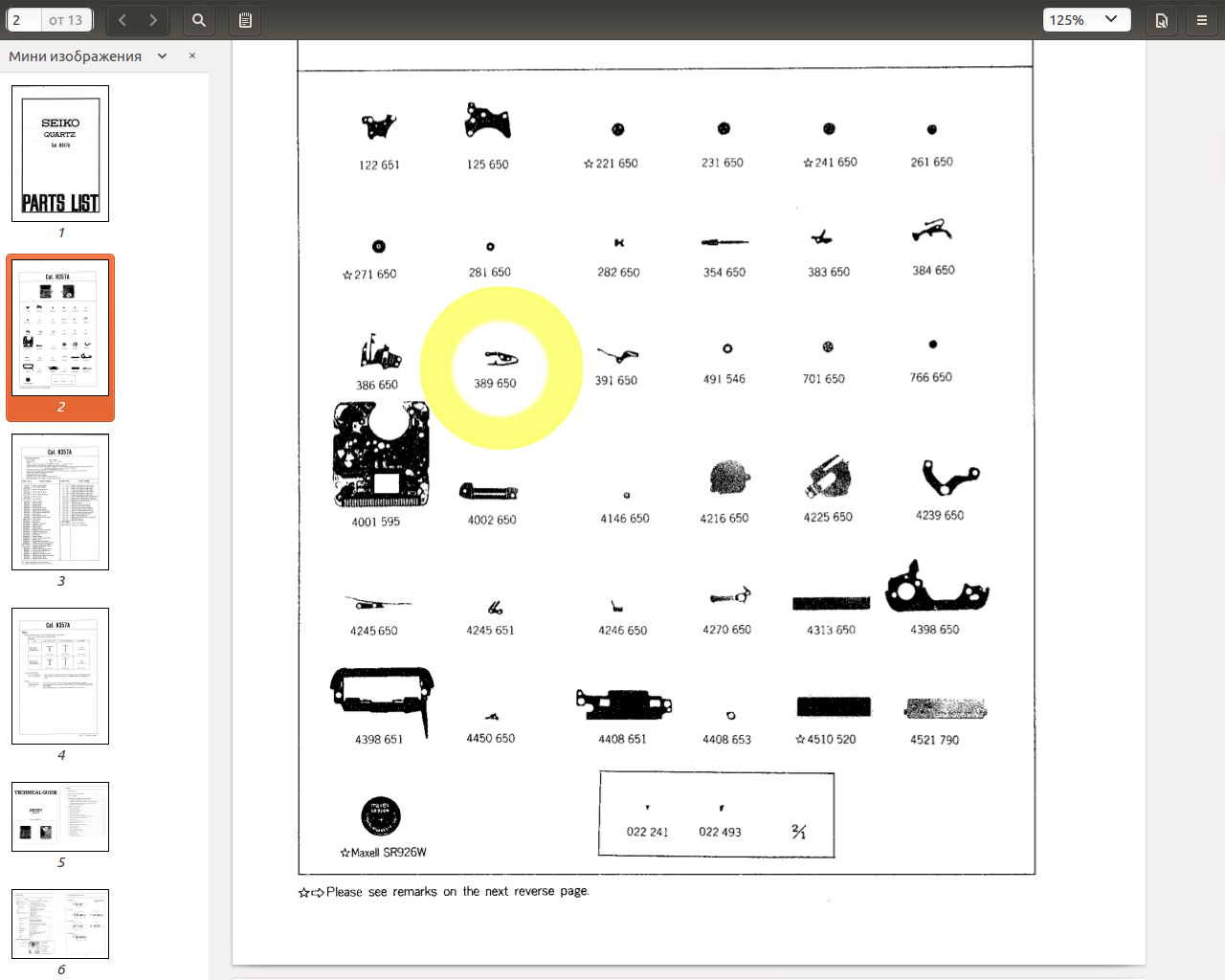1225x980 pixels.
Task: Click part label 4245 650
Action: [x=373, y=632]
